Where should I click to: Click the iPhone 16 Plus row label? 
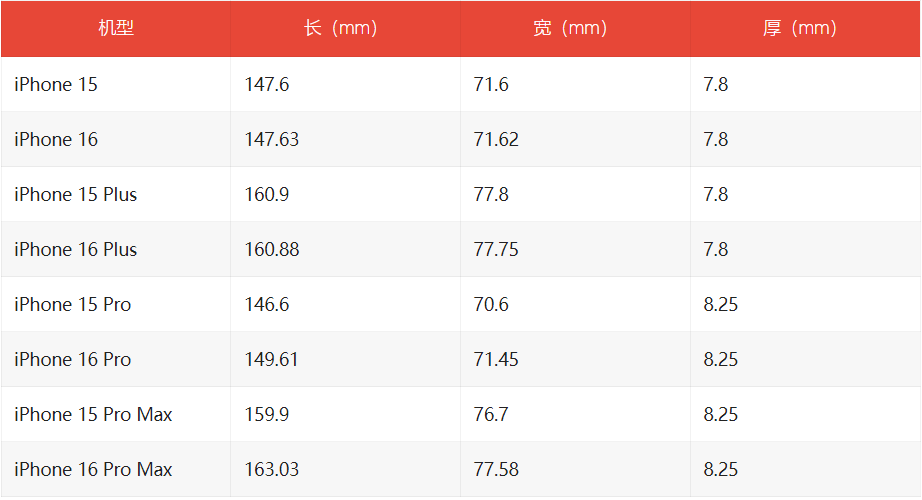coord(76,250)
